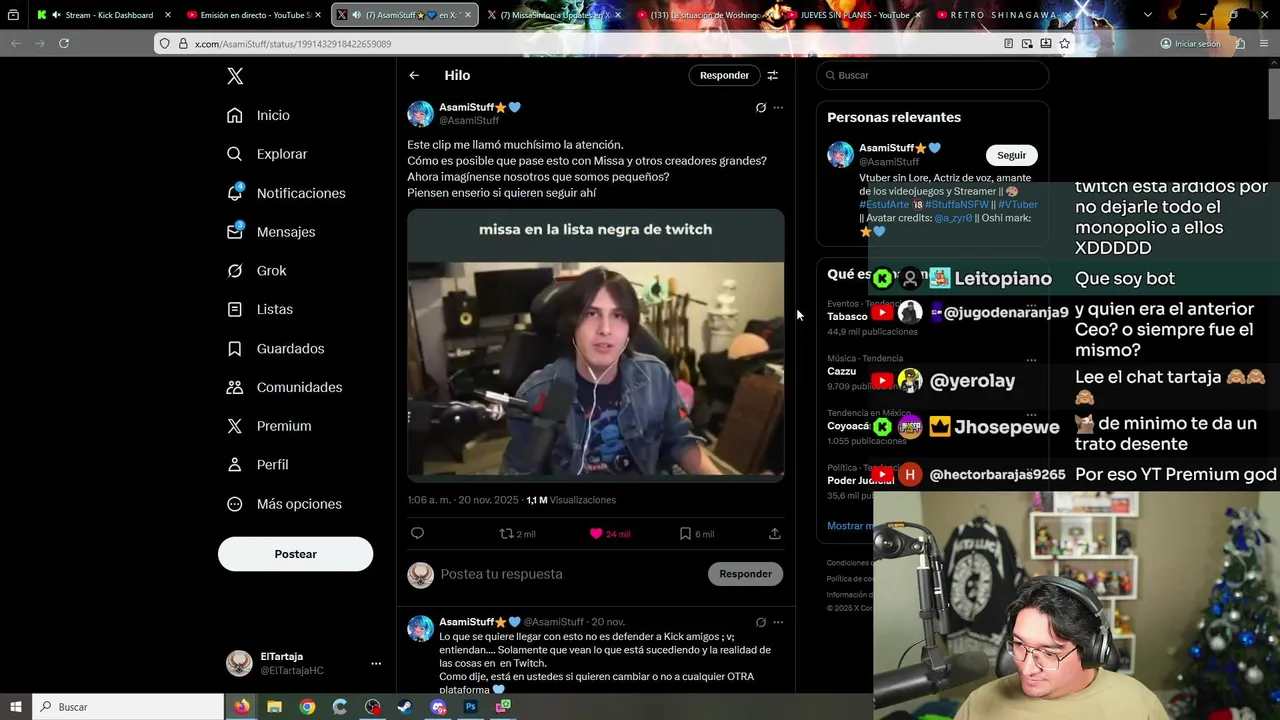Click the share icon under the post
1280x720 pixels.
tap(775, 534)
